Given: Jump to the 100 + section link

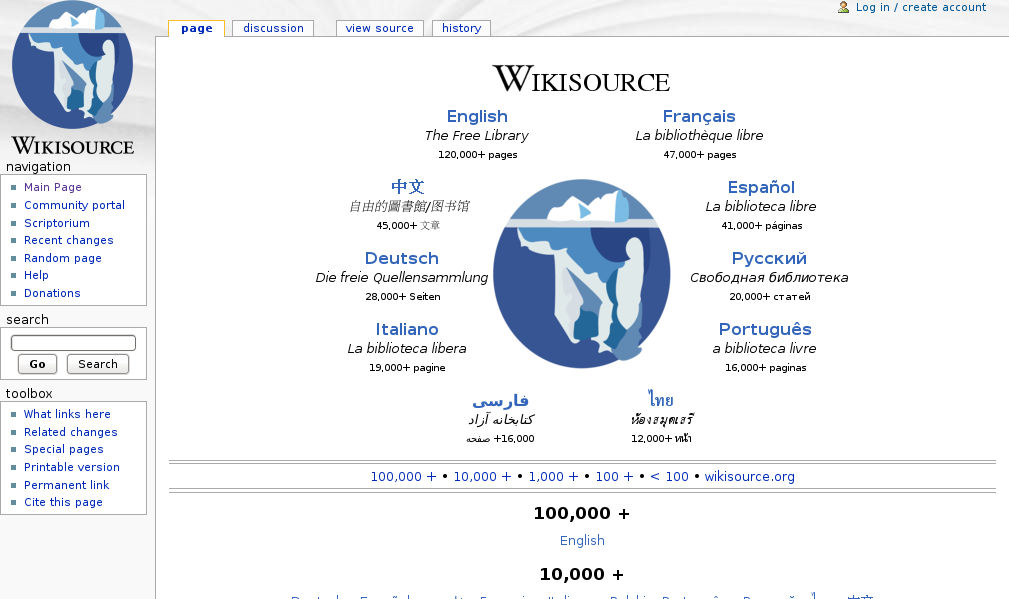Looking at the screenshot, I should pos(614,477).
